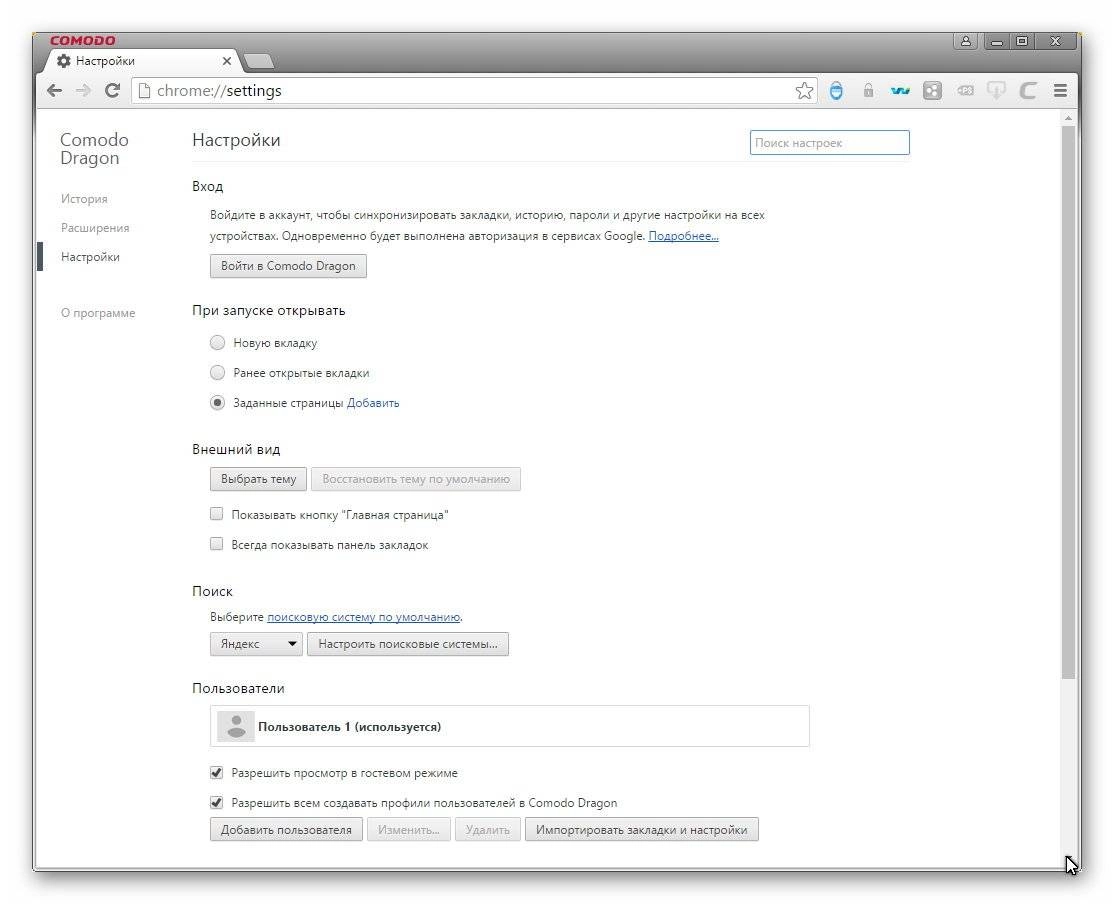The width and height of the screenshot is (1114, 904).
Task: Click the Пользователь 1 avatar icon
Action: click(x=236, y=726)
